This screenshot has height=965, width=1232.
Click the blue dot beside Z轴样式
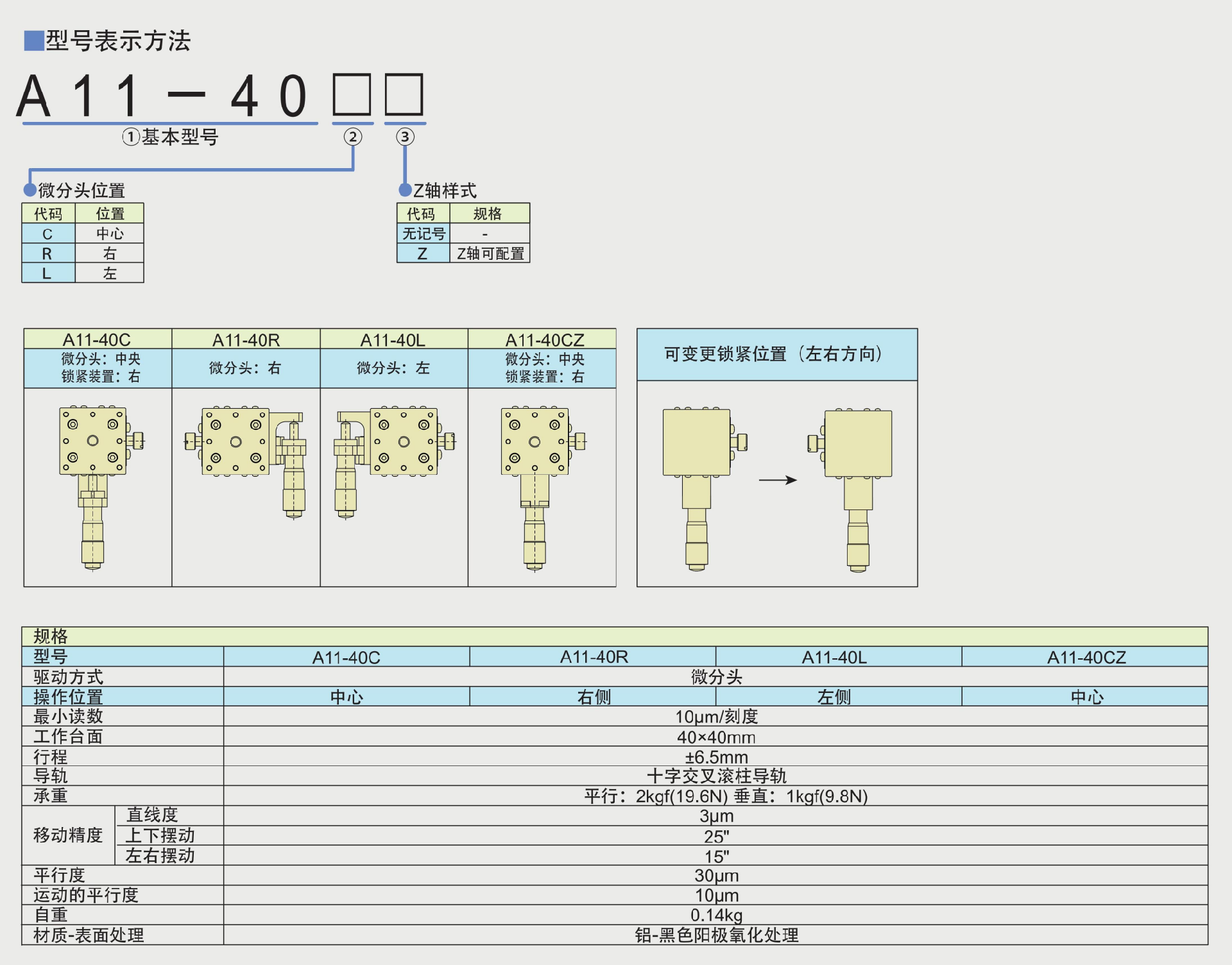pos(405,190)
